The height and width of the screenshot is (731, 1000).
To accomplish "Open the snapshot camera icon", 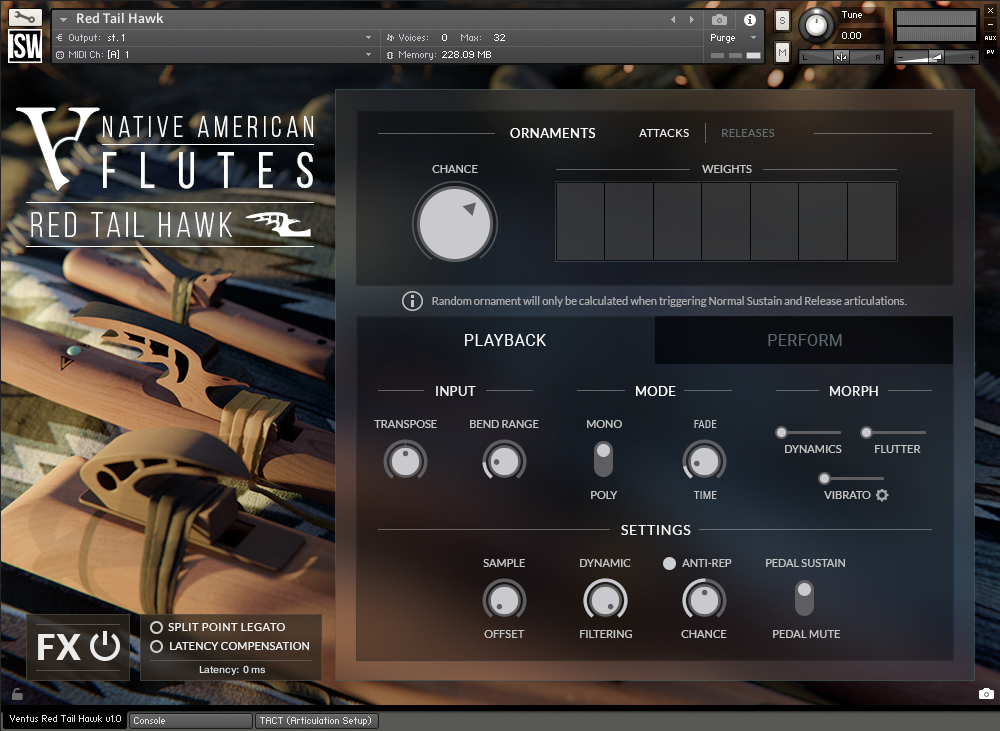I will point(718,19).
